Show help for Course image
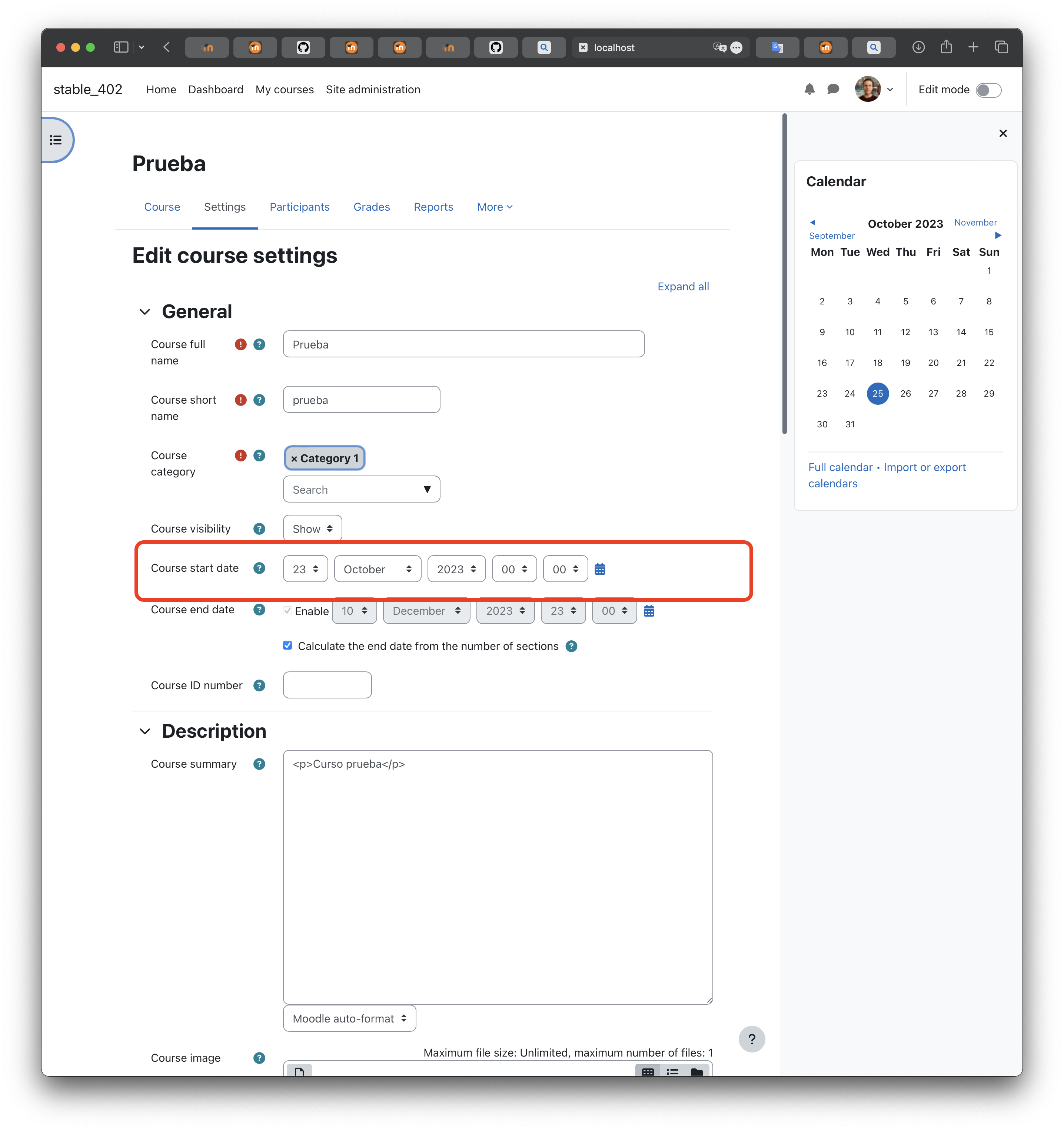 pos(259,1058)
